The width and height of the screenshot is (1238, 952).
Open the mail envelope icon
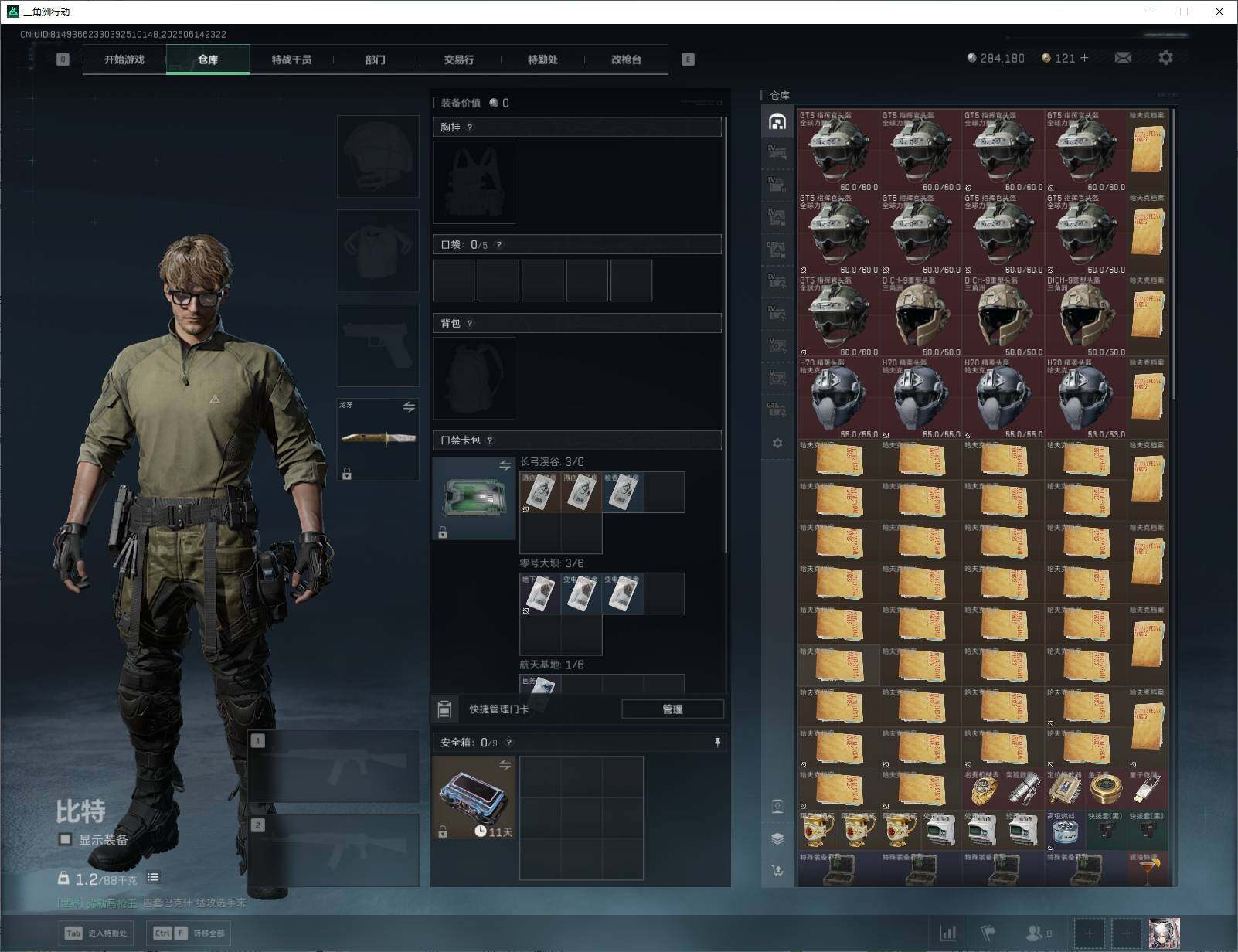[x=1123, y=58]
